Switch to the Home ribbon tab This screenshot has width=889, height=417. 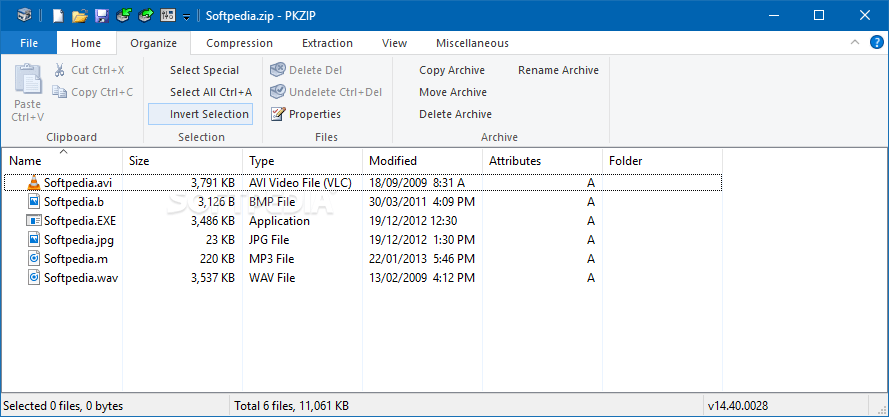[x=86, y=43]
